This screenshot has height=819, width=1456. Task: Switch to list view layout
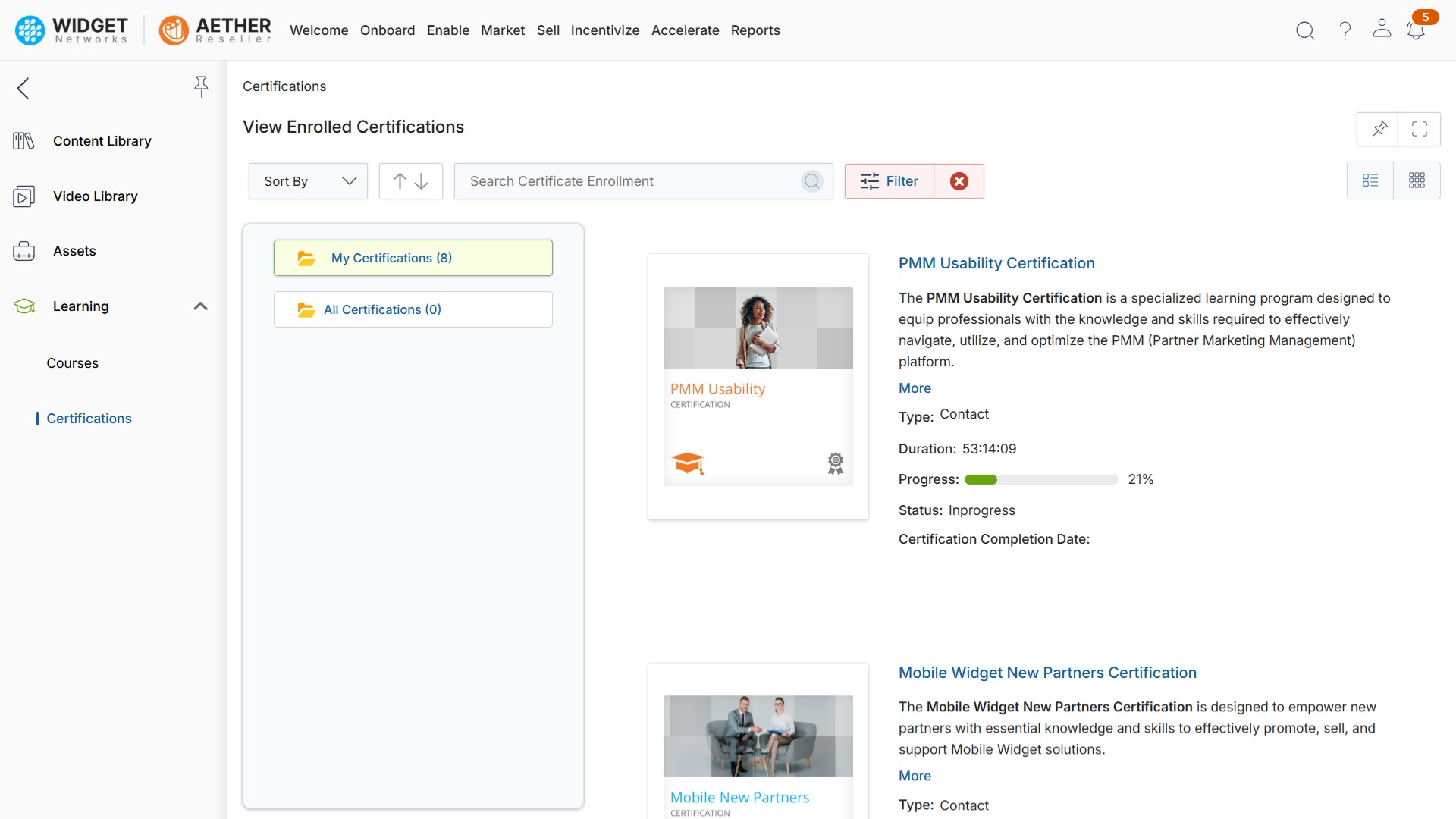[x=1371, y=180]
